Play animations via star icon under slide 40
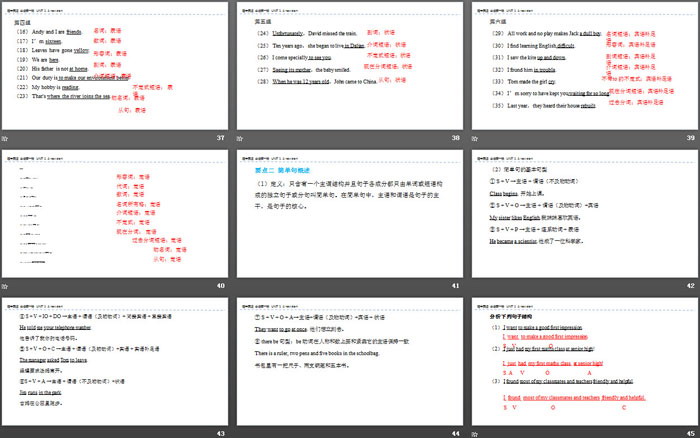This screenshot has width=700, height=438. (x=5, y=286)
